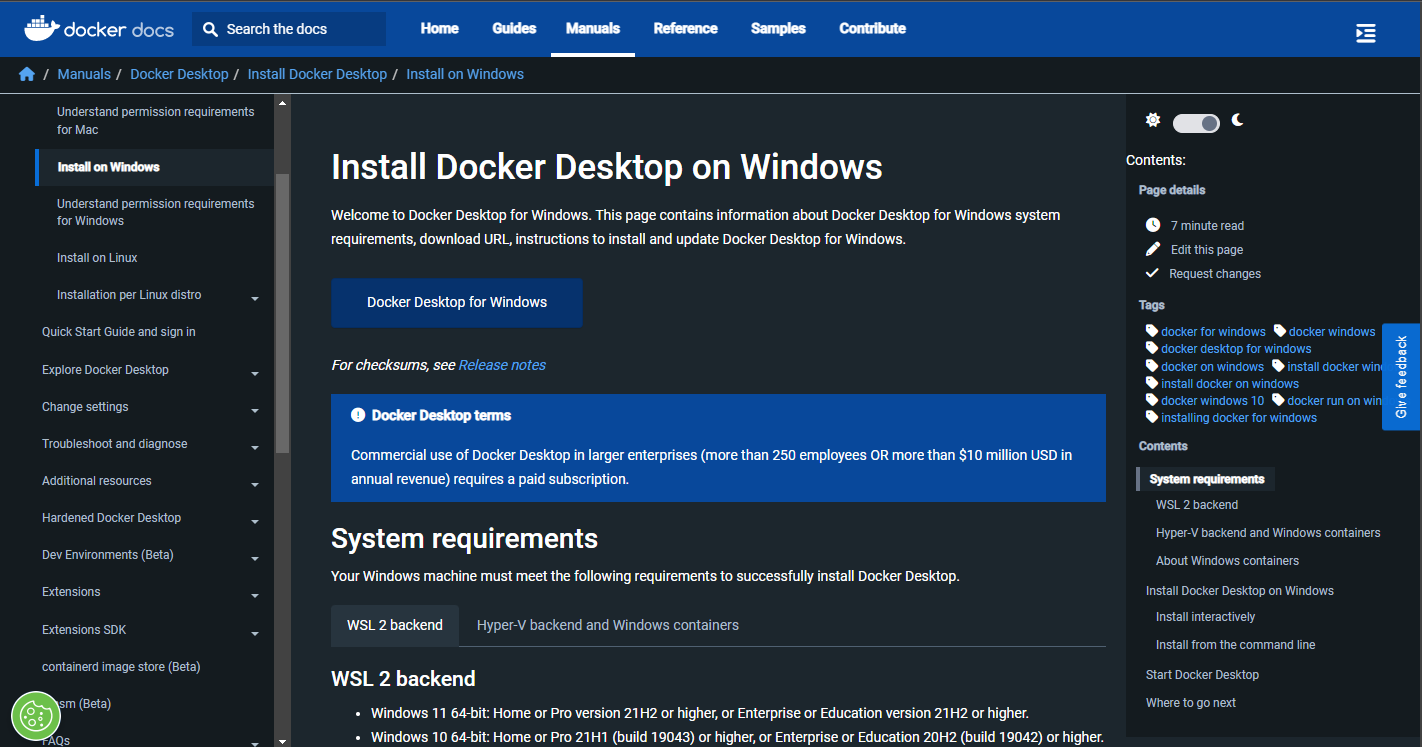Open the Guides nav item

coord(514,28)
